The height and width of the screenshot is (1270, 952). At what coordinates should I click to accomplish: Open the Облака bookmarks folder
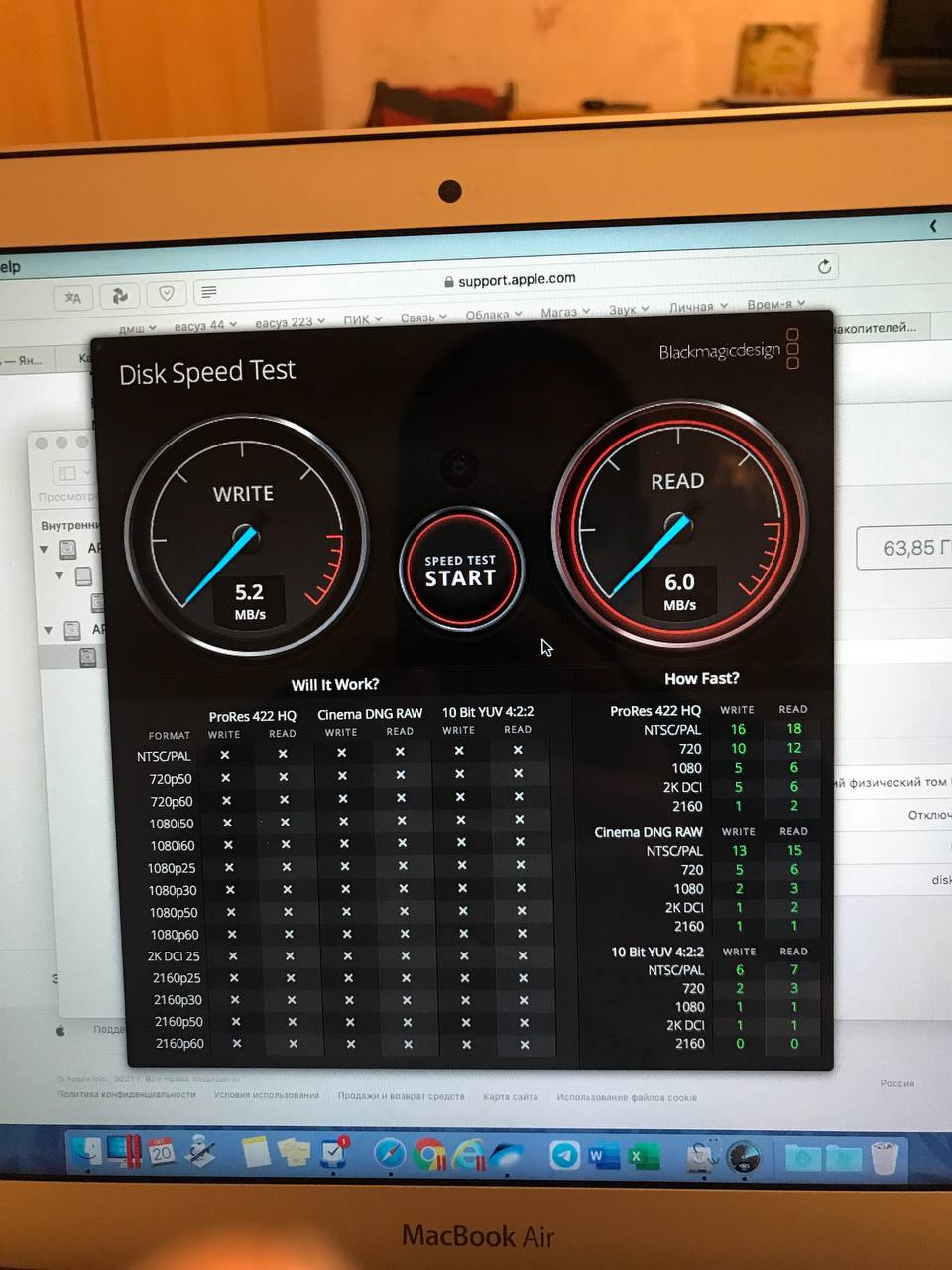[493, 315]
